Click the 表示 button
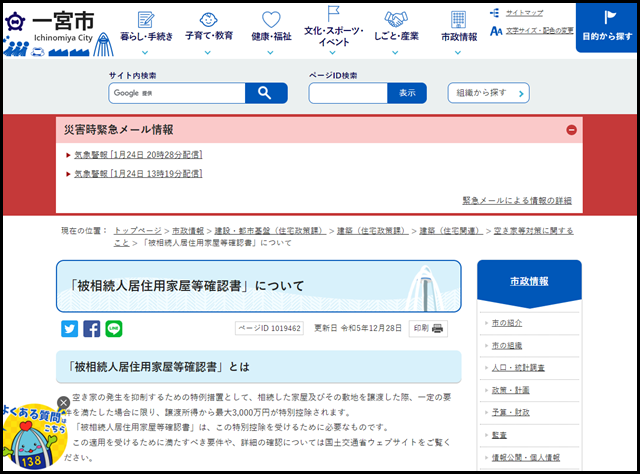 407,93
